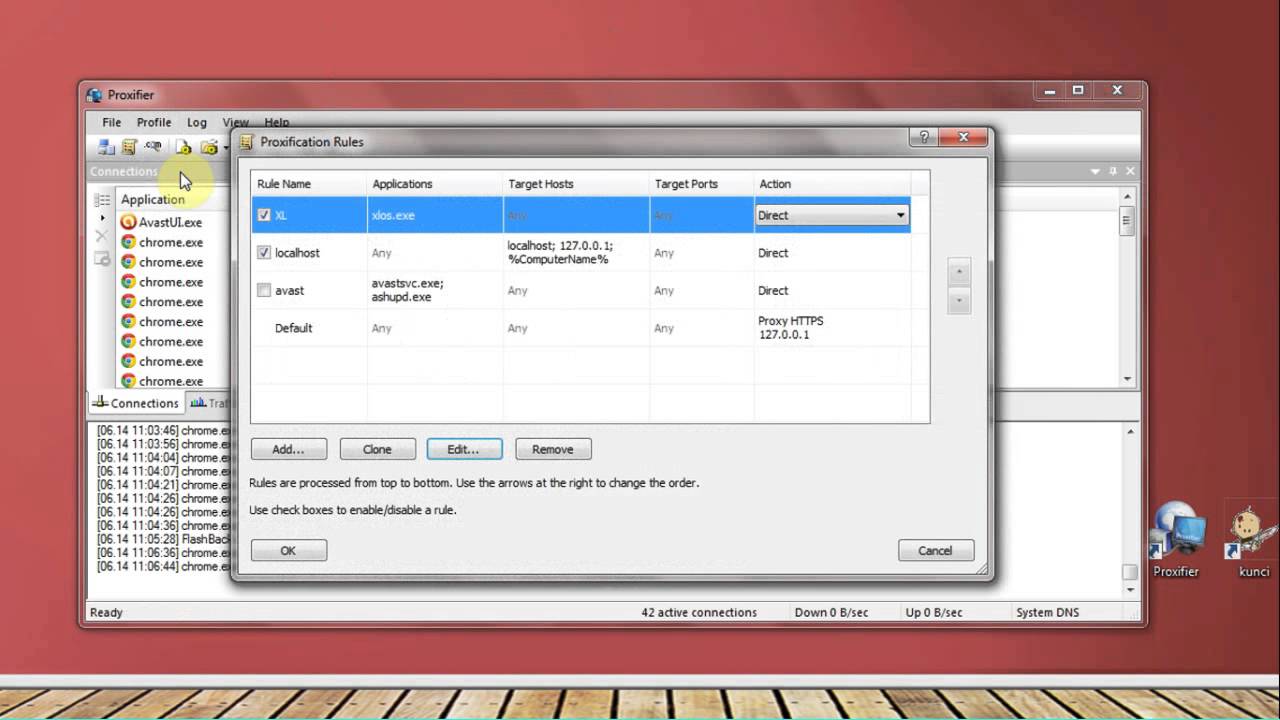Screen dimensions: 1280x720
Task: Click log panel scrollbar down arrow
Action: (1130, 590)
